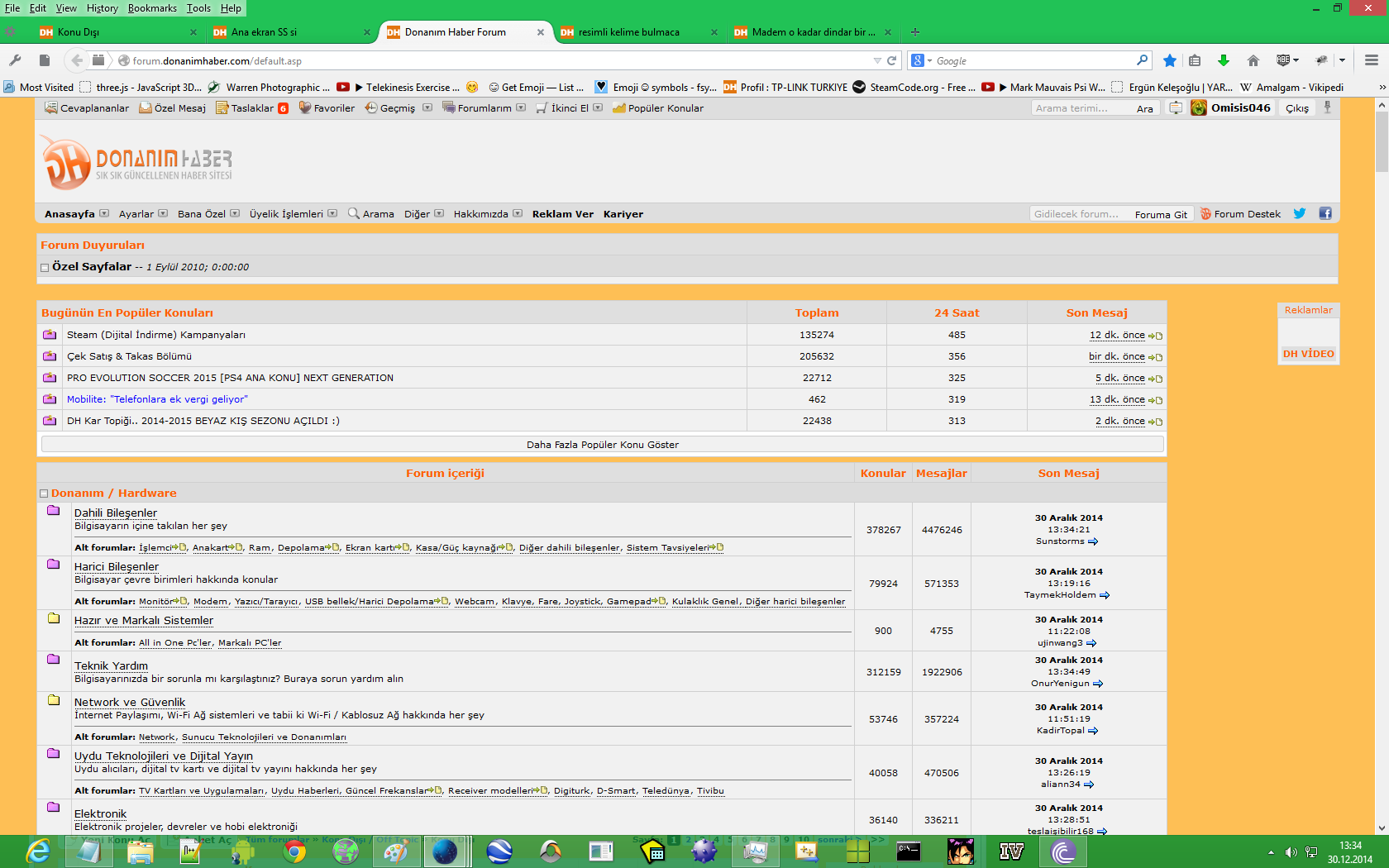1389x868 pixels.
Task: Expand the Forumlarım dropdown arrow
Action: tap(521, 107)
